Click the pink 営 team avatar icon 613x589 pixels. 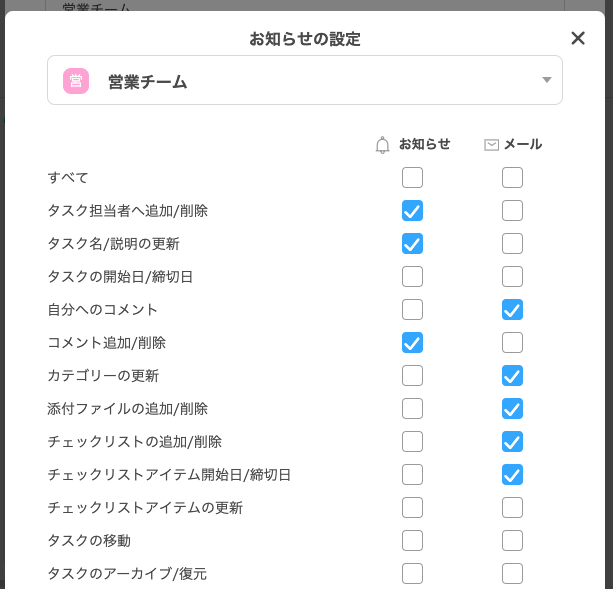76,81
